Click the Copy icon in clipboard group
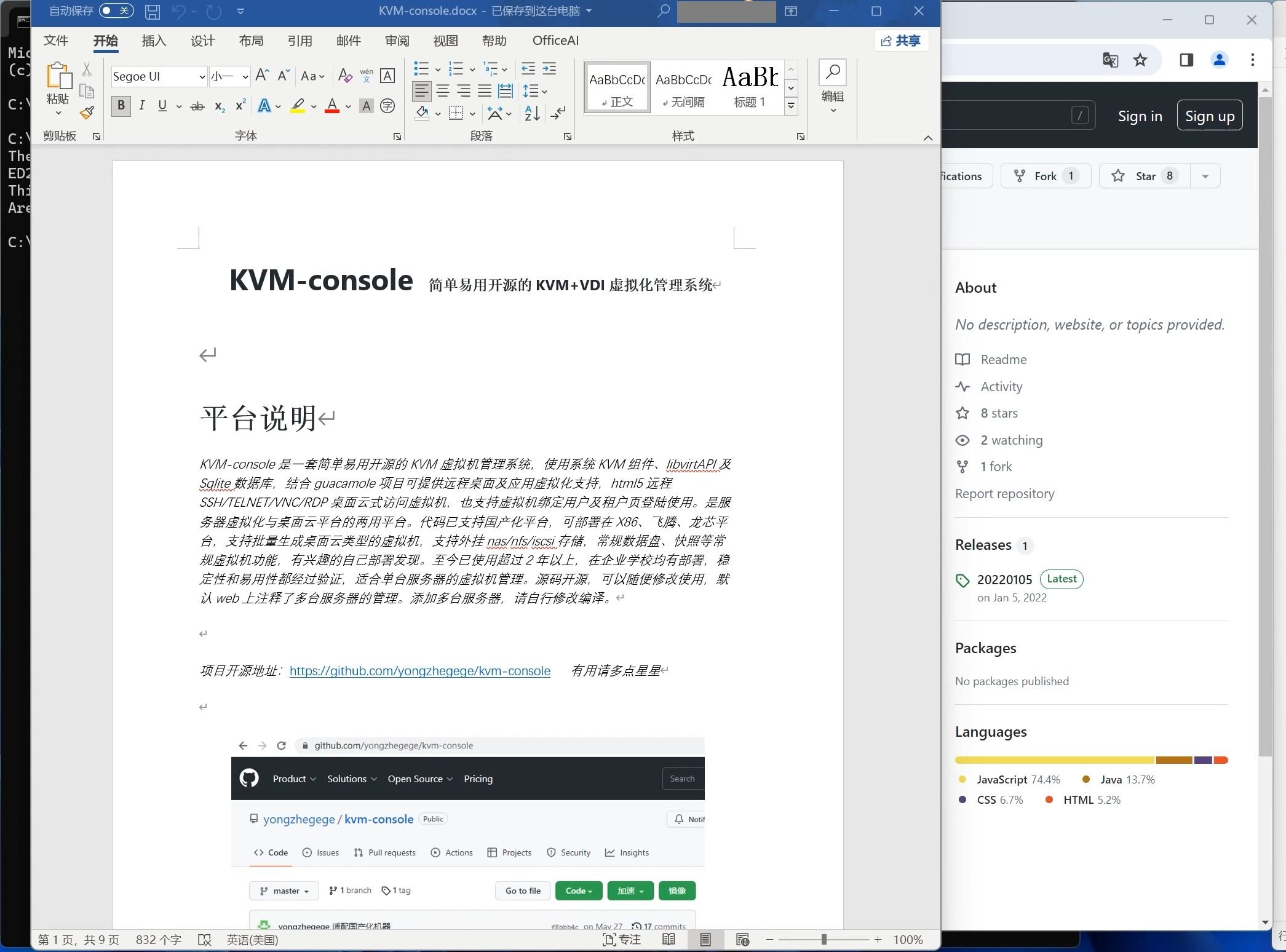 [x=87, y=91]
